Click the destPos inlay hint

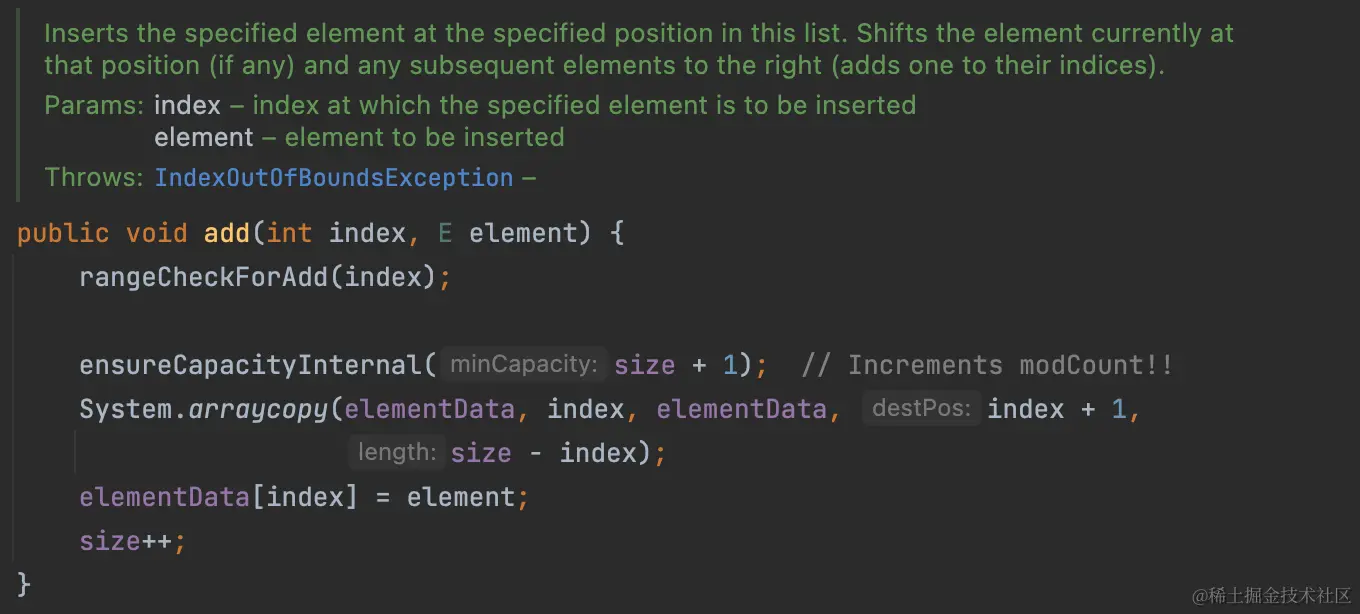(921, 408)
